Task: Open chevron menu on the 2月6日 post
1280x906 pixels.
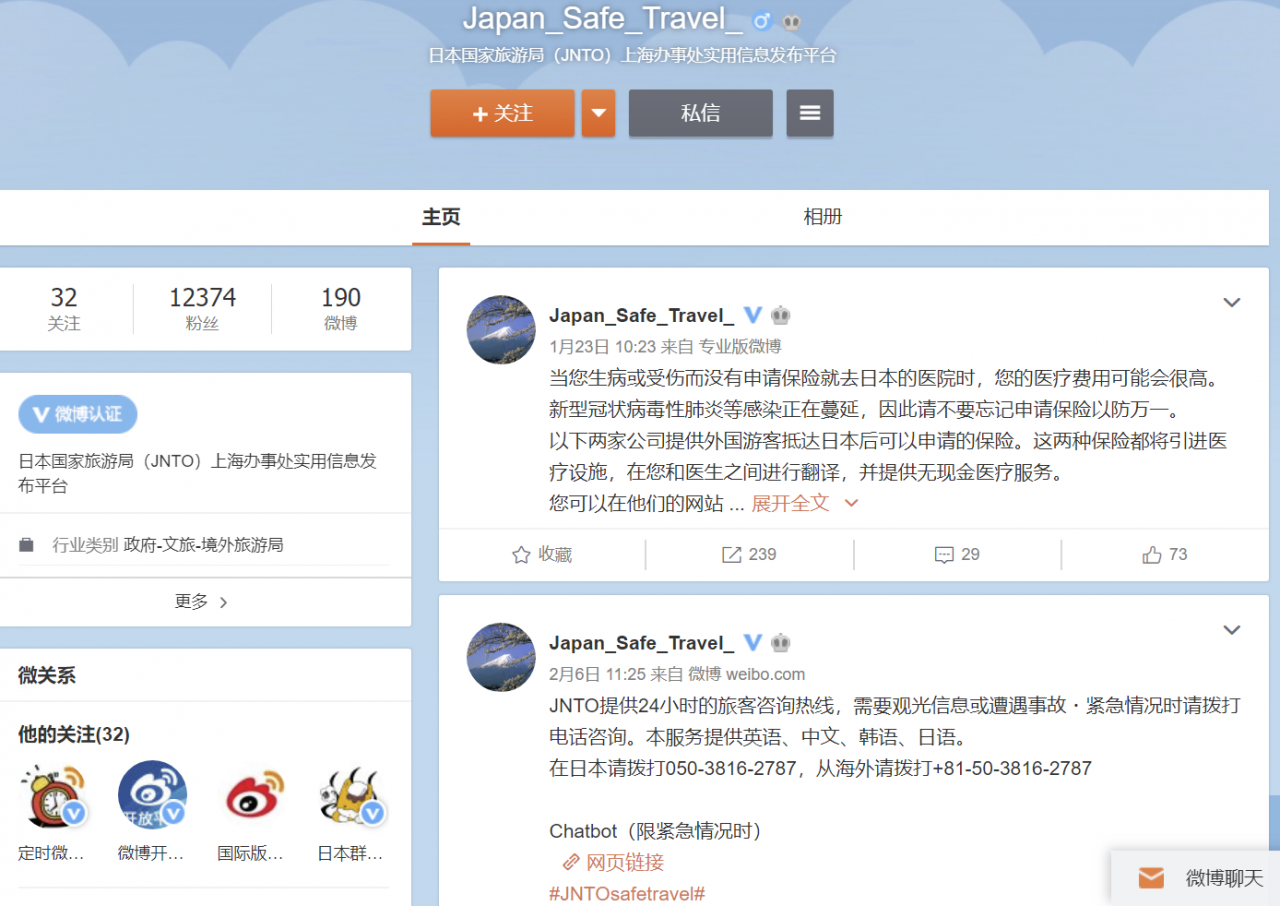Action: pos(1232,629)
